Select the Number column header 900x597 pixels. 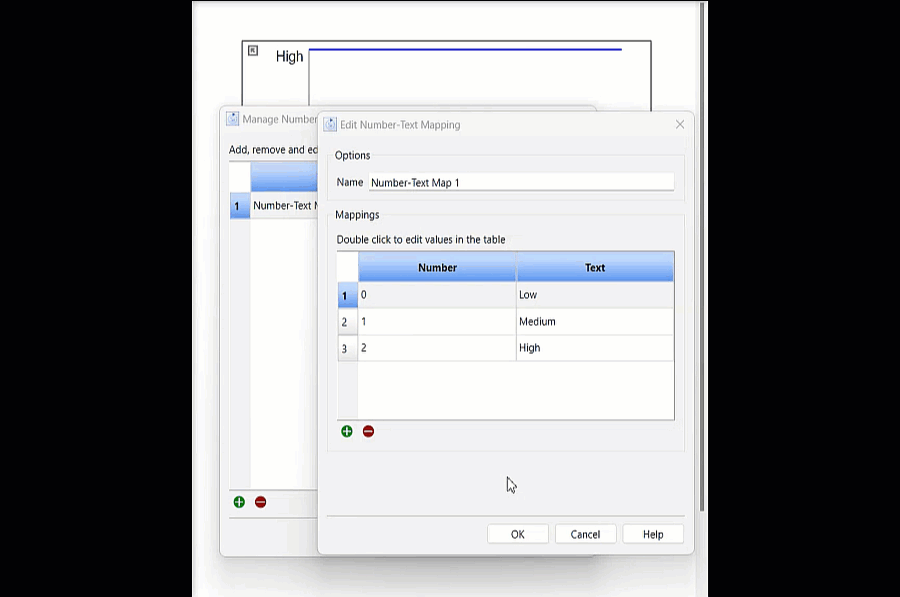pyautogui.click(x=437, y=268)
